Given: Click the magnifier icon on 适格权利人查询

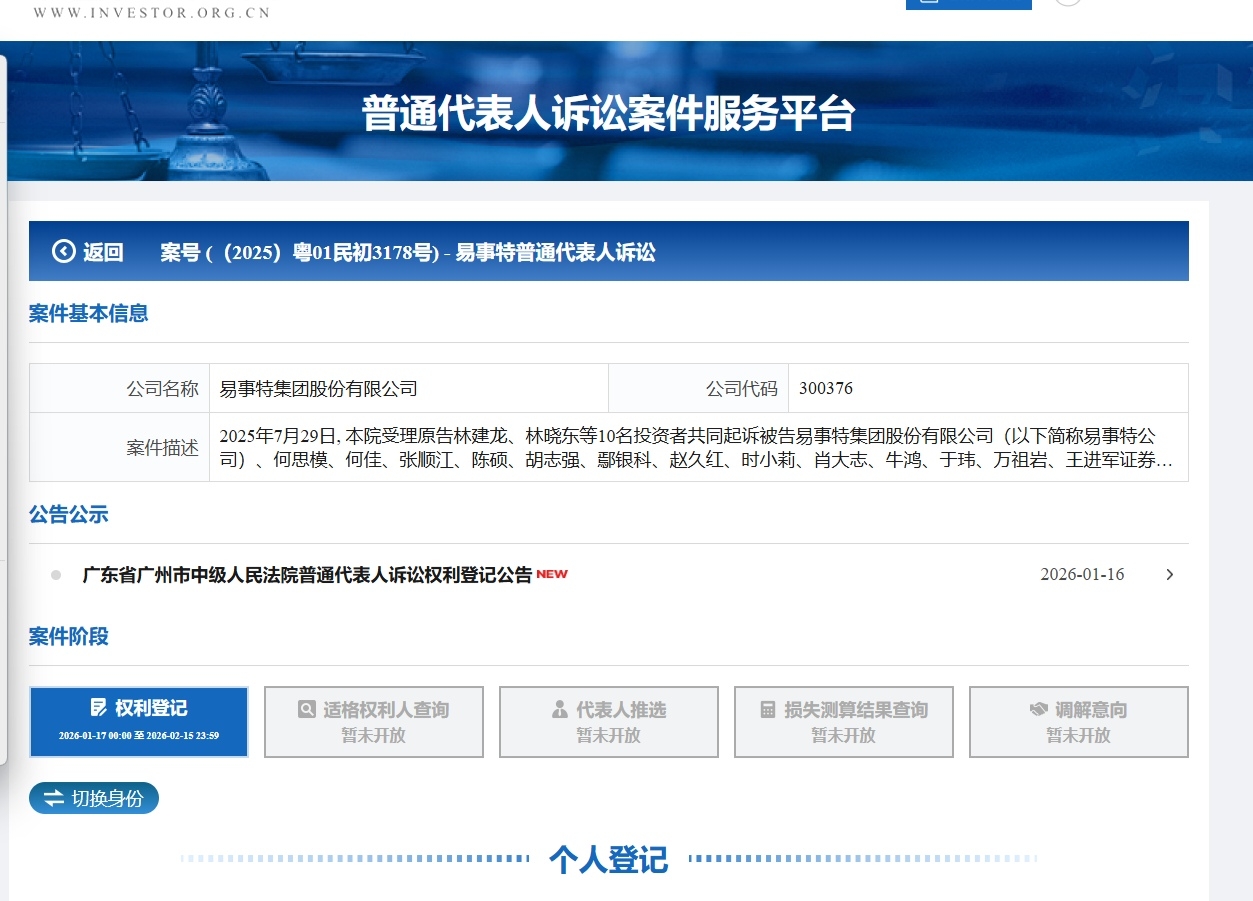Looking at the screenshot, I should point(307,709).
